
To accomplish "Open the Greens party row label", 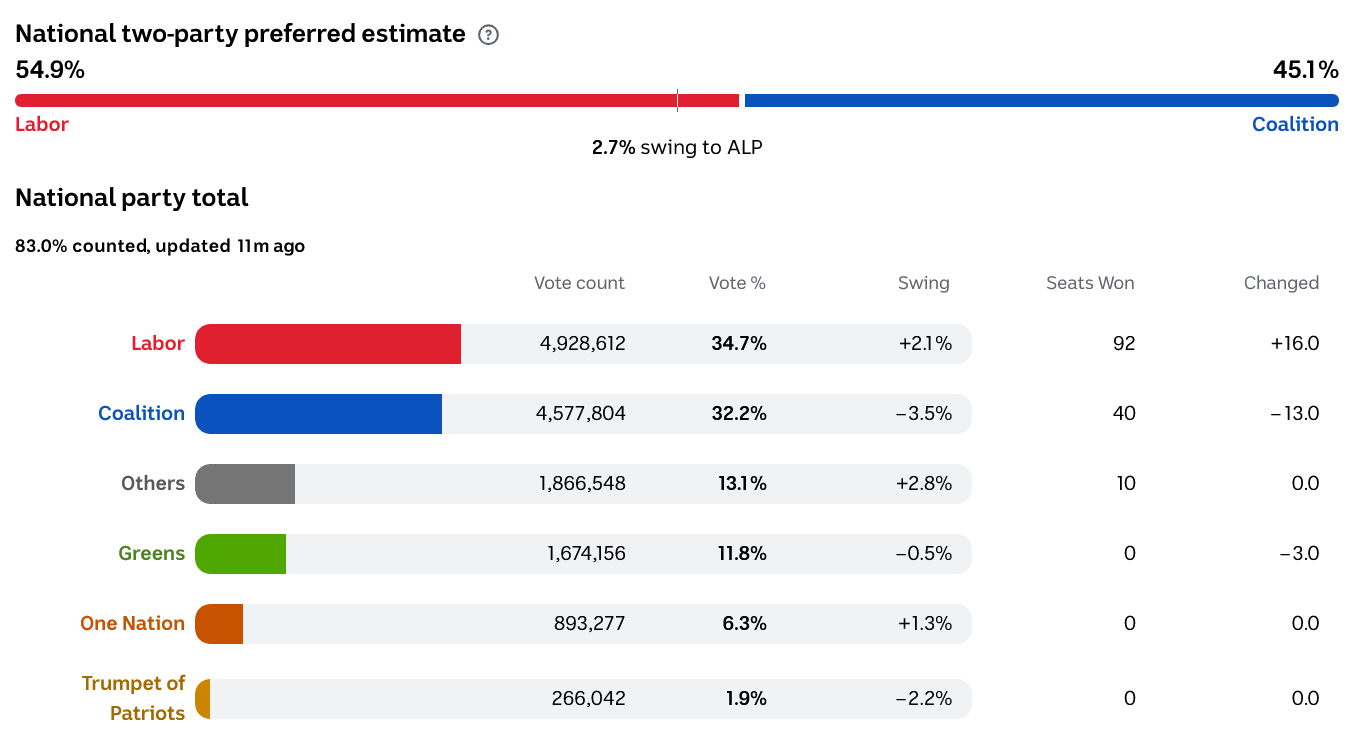I will 151,554.
